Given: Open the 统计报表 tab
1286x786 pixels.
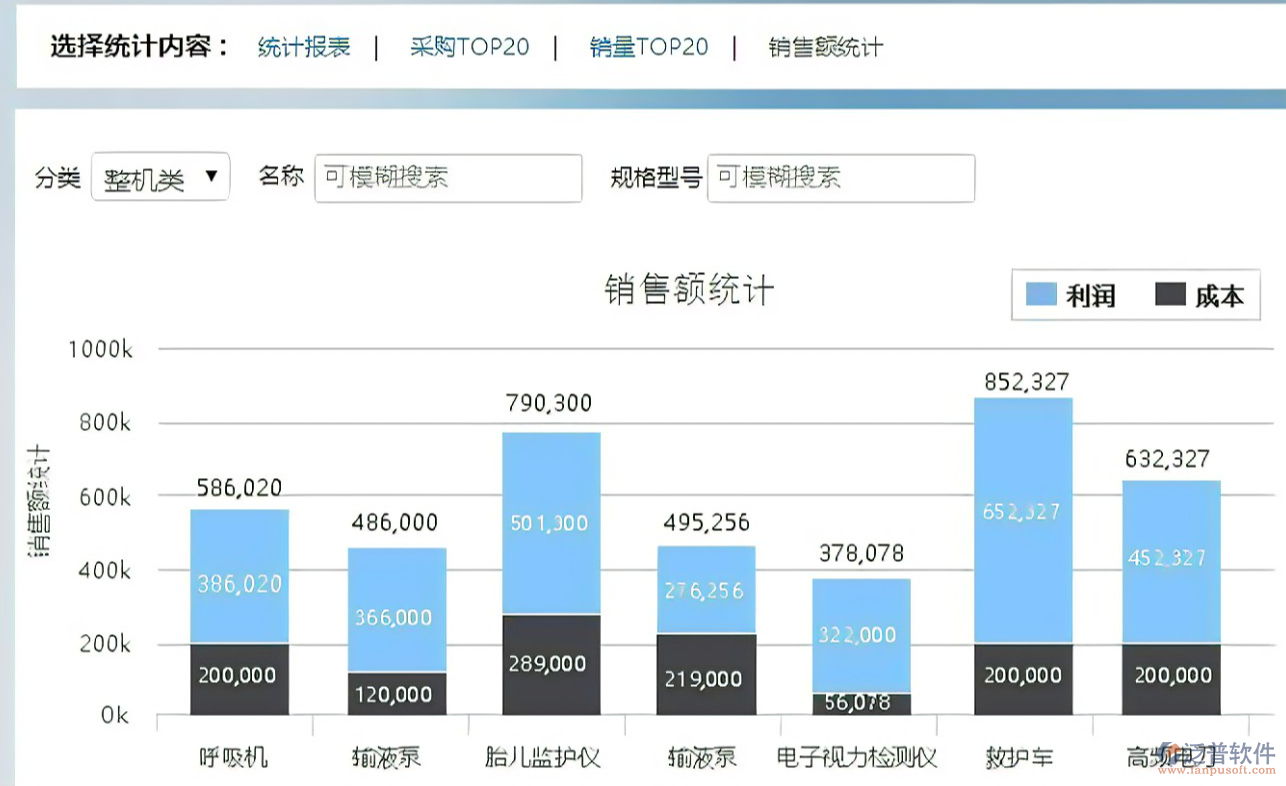Looking at the screenshot, I should pos(304,47).
